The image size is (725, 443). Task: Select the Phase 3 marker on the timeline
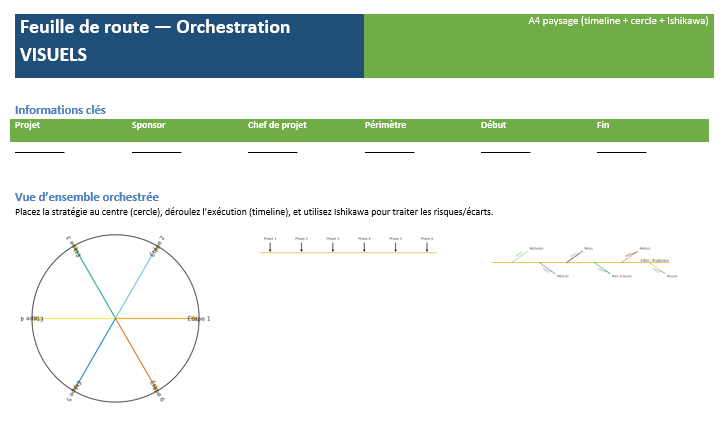pyautogui.click(x=333, y=244)
